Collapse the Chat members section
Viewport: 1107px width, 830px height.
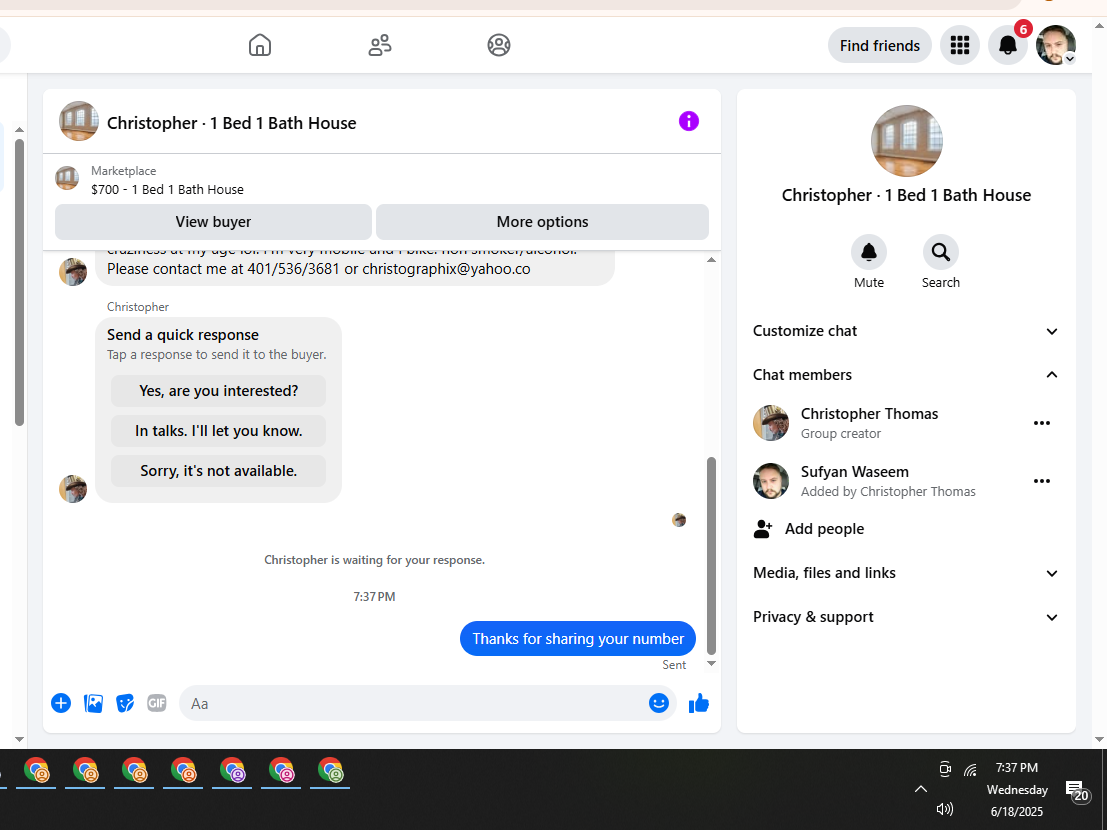(906, 375)
